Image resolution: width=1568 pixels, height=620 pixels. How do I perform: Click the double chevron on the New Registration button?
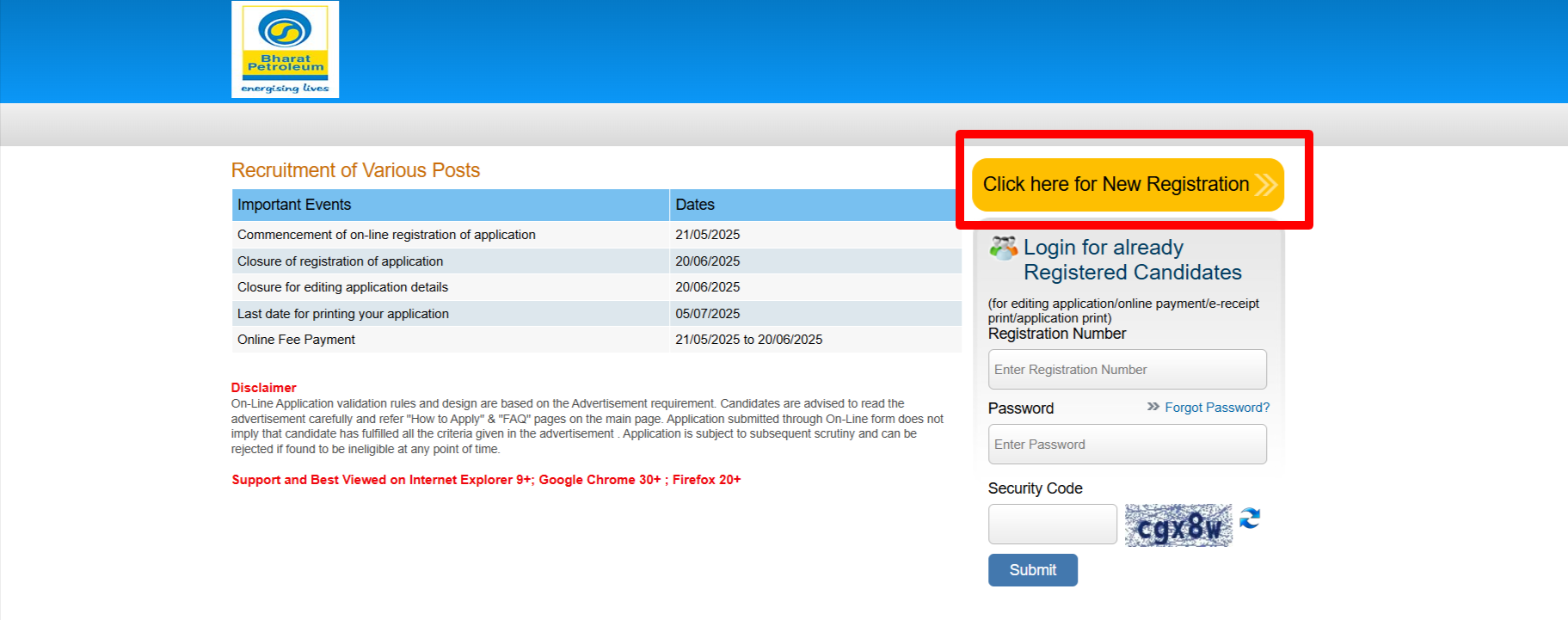[1264, 185]
